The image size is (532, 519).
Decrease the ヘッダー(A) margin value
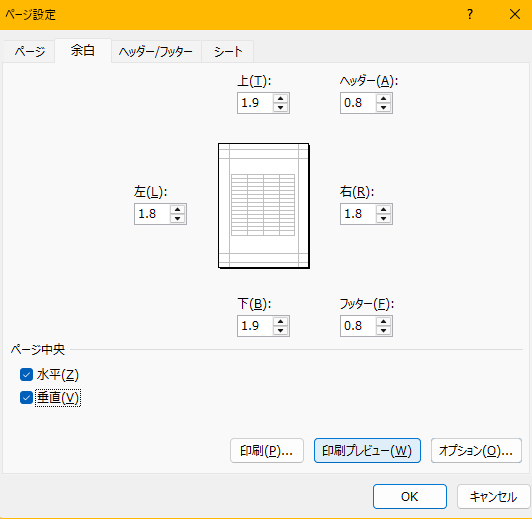tap(383, 107)
